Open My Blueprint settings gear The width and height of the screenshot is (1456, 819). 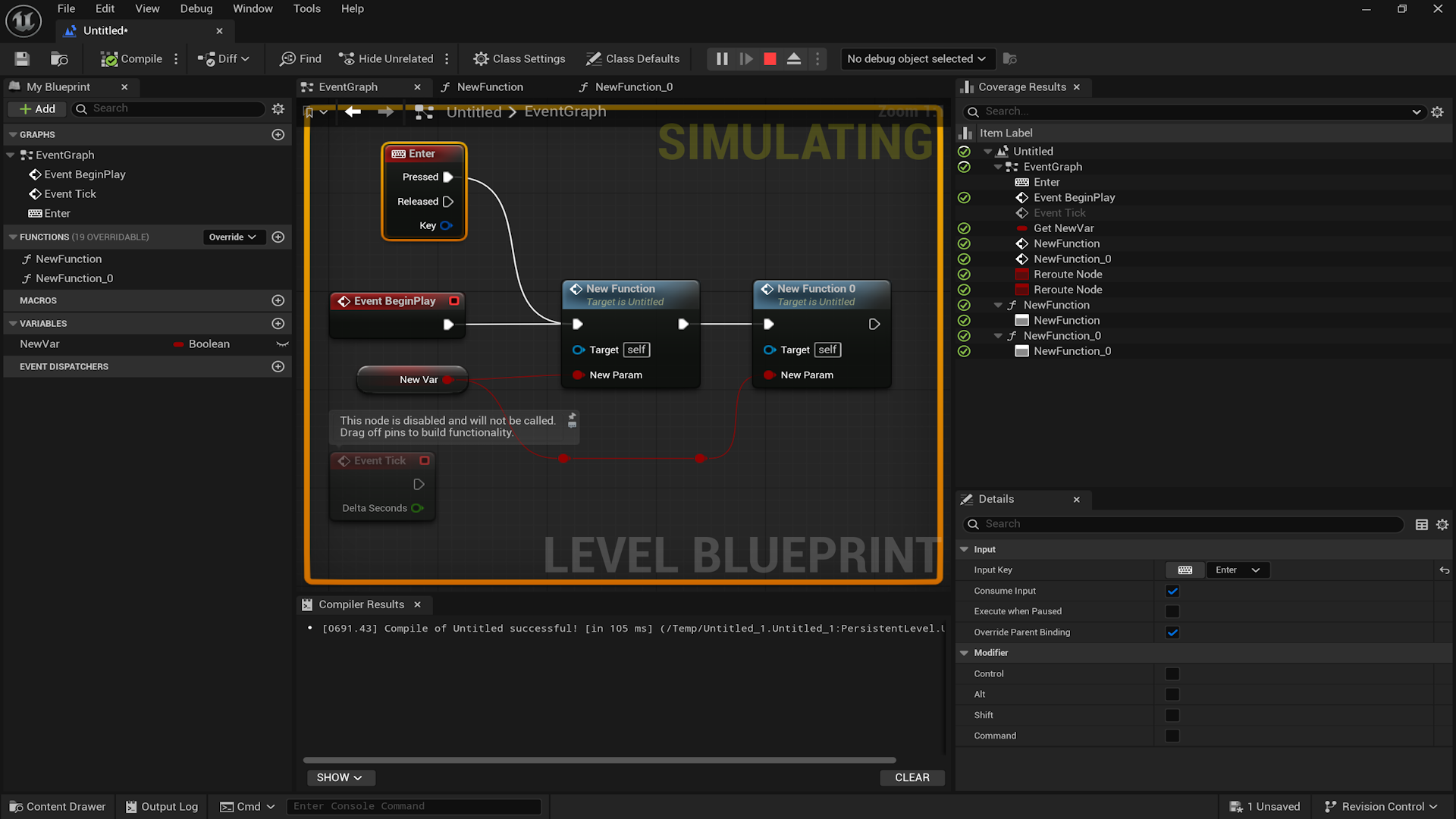pyautogui.click(x=278, y=108)
